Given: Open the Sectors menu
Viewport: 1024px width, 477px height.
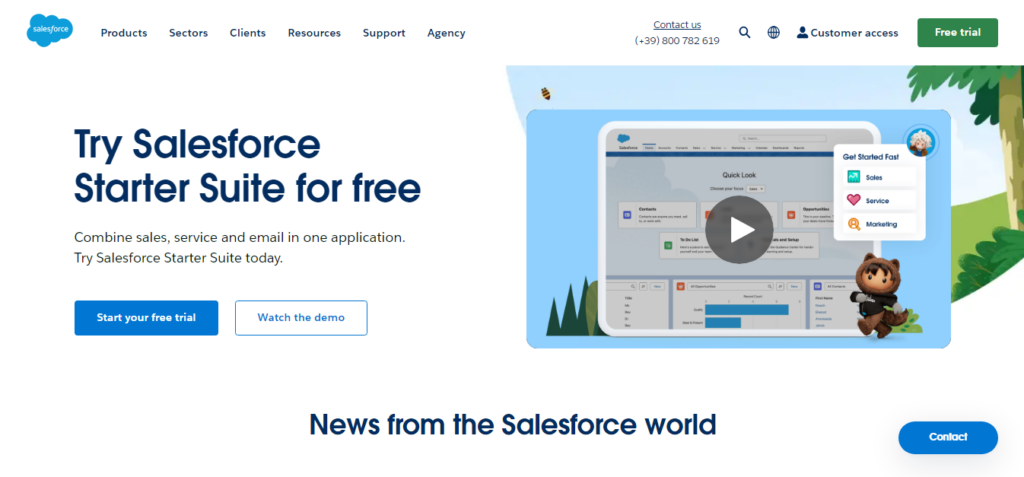Looking at the screenshot, I should pos(188,33).
